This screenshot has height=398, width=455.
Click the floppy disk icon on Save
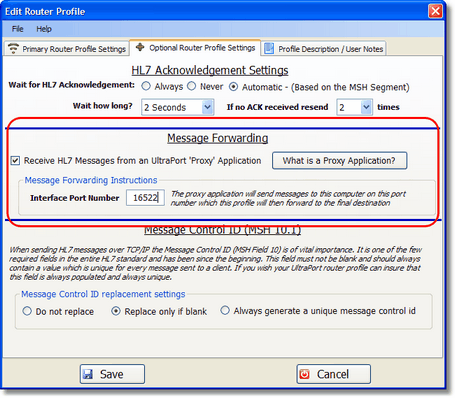88,374
